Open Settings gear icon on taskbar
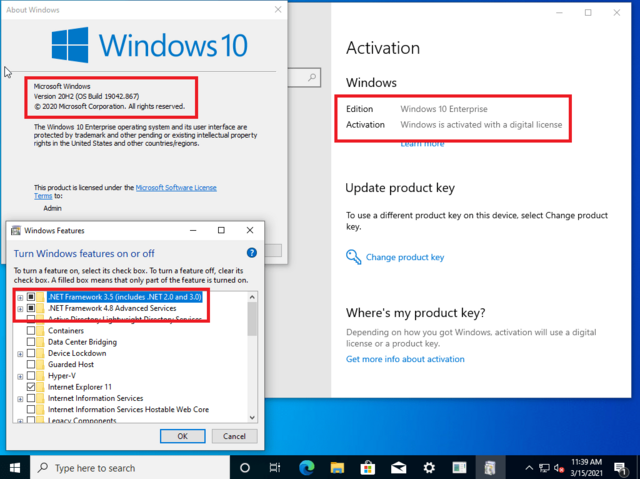Viewport: 640px width, 479px height. [429, 468]
